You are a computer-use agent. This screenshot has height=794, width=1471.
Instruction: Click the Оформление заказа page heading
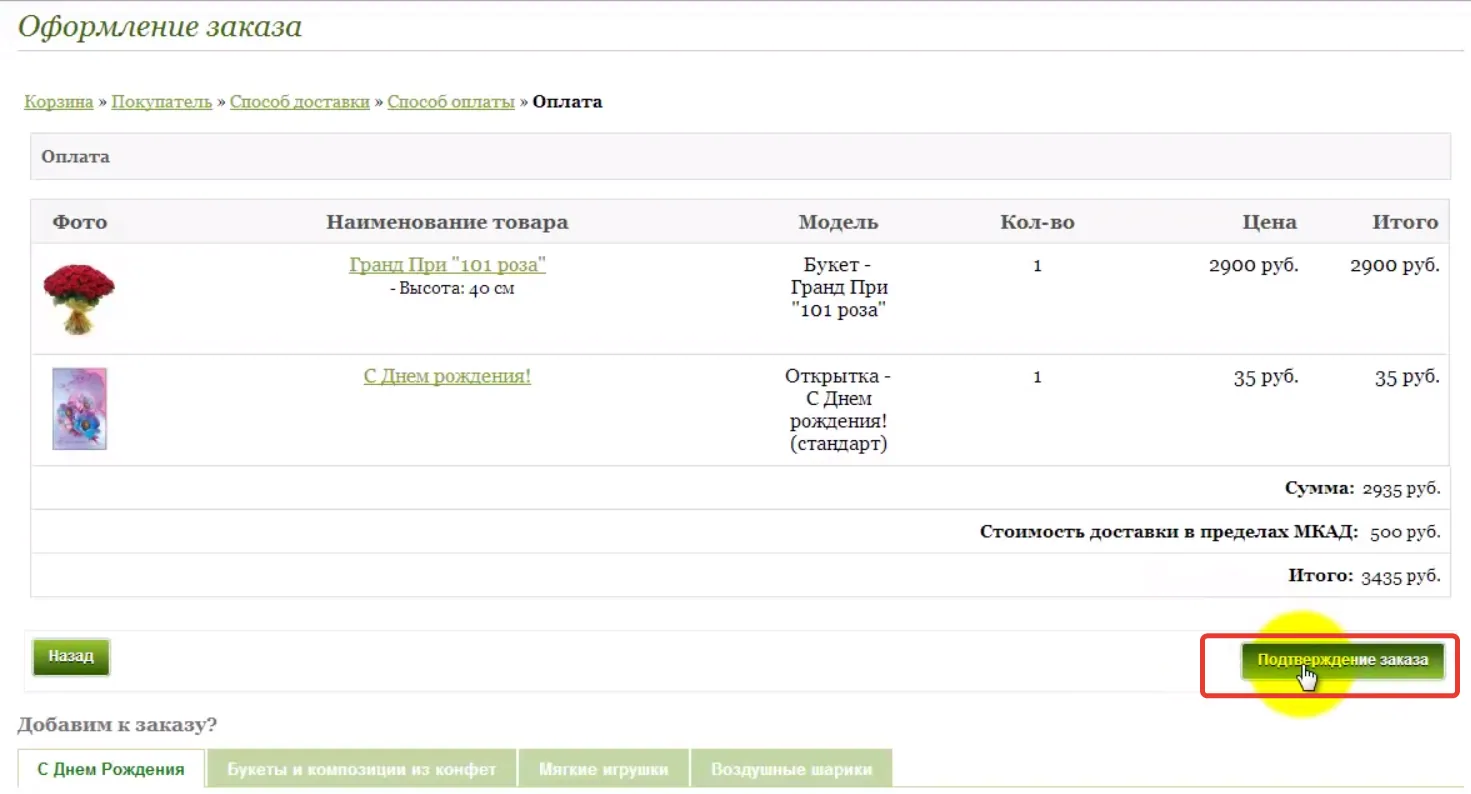(x=160, y=26)
